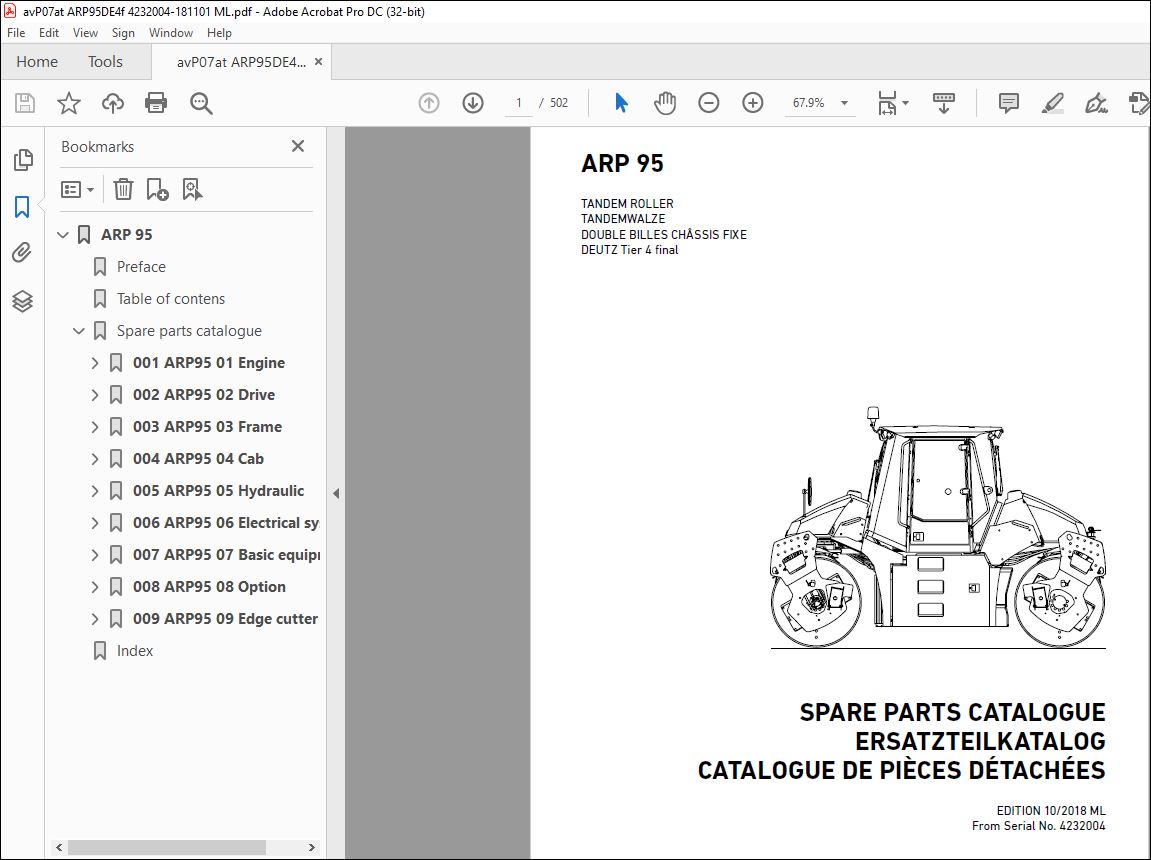
Task: Click the bookmarks horizontal scrollbar thumb
Action: pyautogui.click(x=167, y=848)
